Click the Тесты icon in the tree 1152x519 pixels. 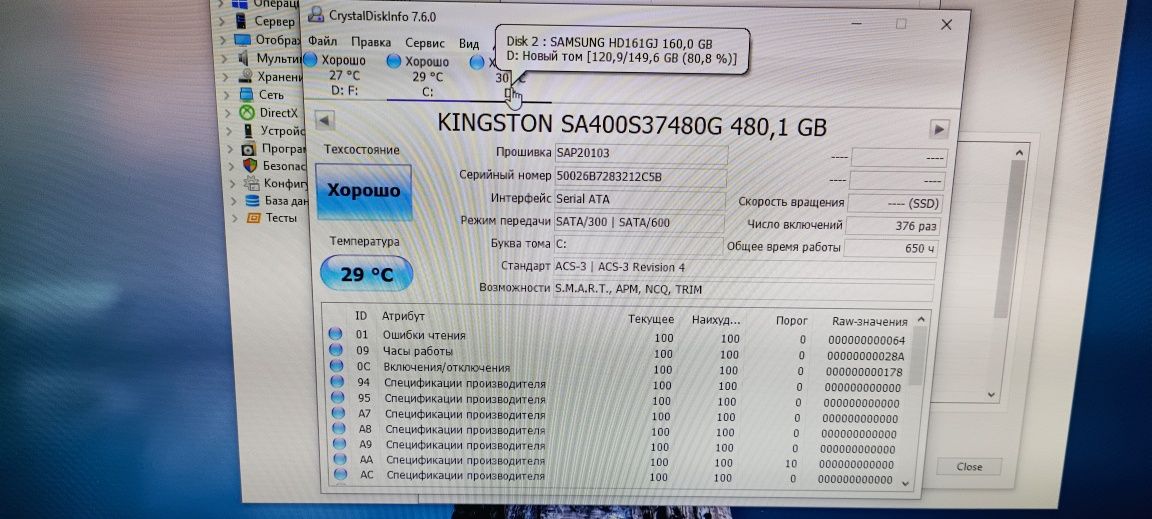(253, 218)
